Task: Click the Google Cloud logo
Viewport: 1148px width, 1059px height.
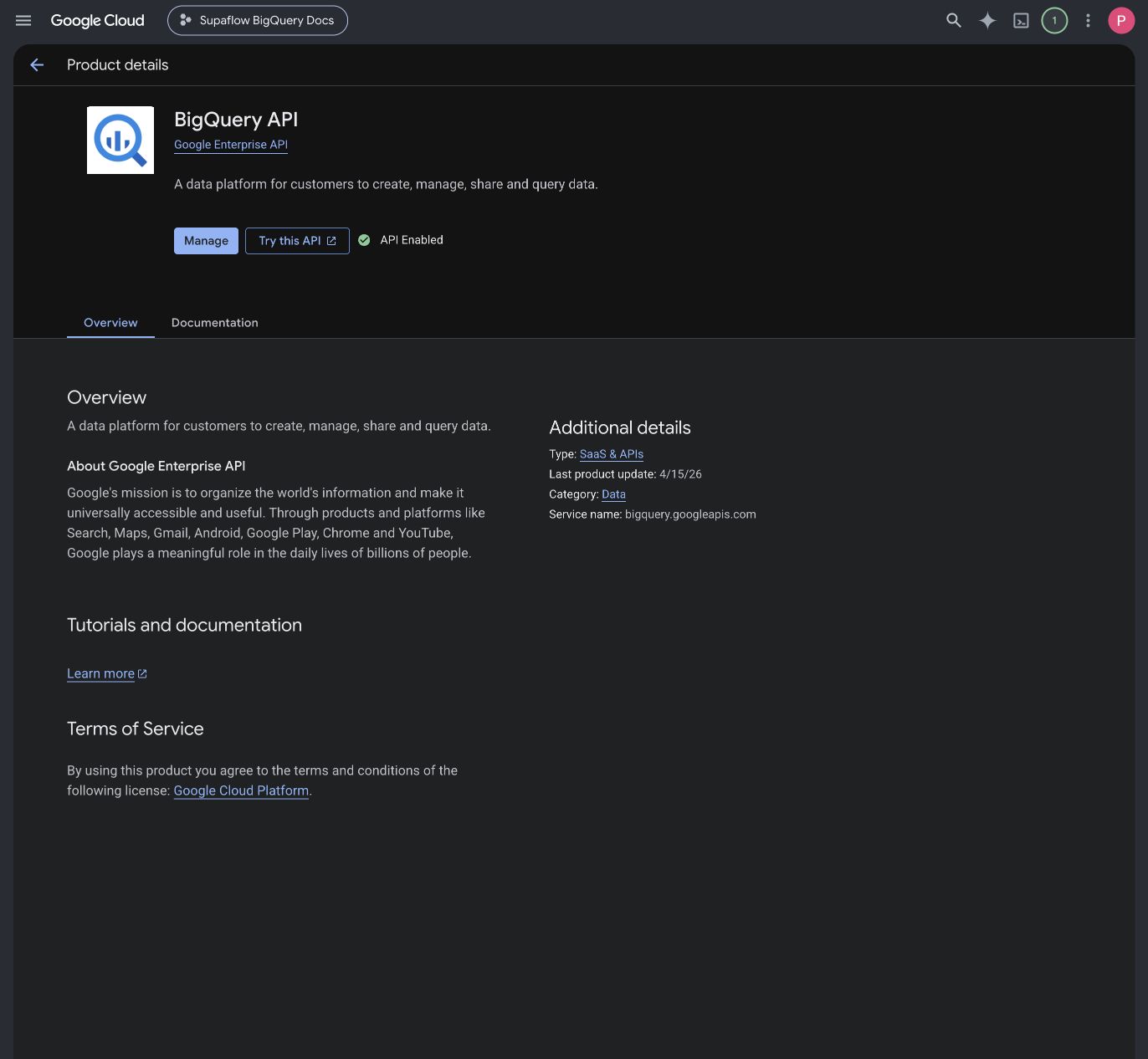Action: [x=97, y=20]
